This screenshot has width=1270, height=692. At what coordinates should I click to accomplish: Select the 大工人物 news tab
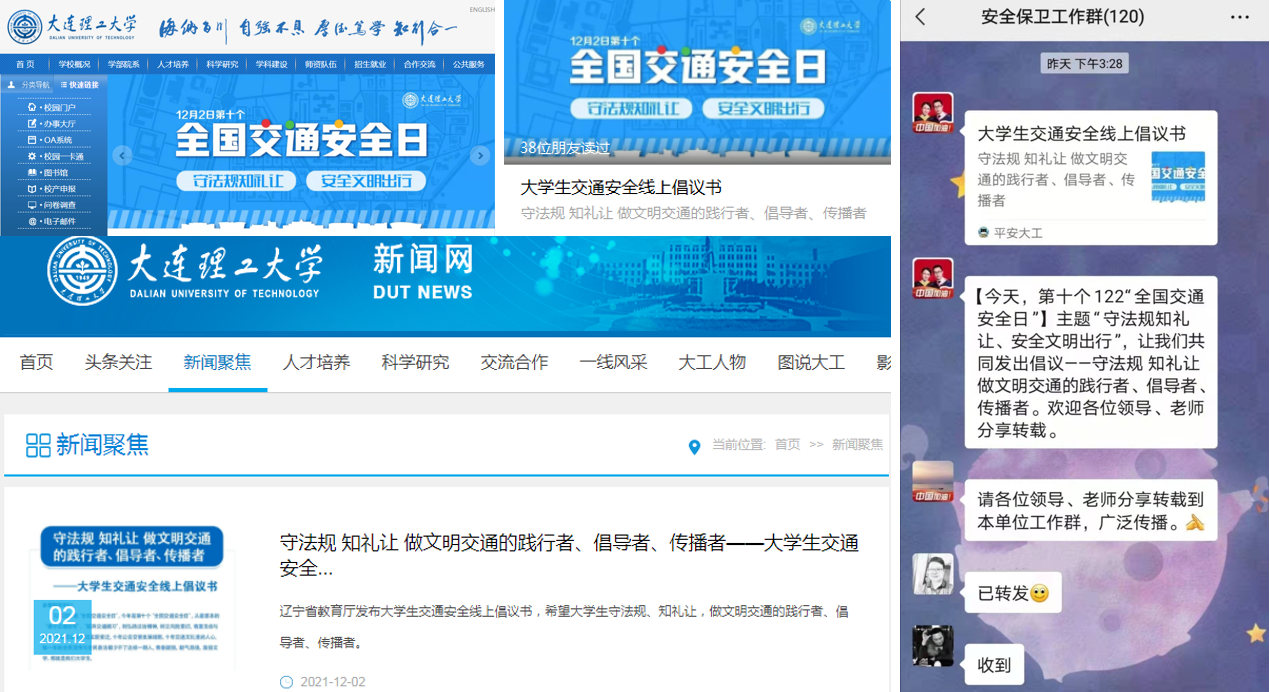tap(711, 362)
